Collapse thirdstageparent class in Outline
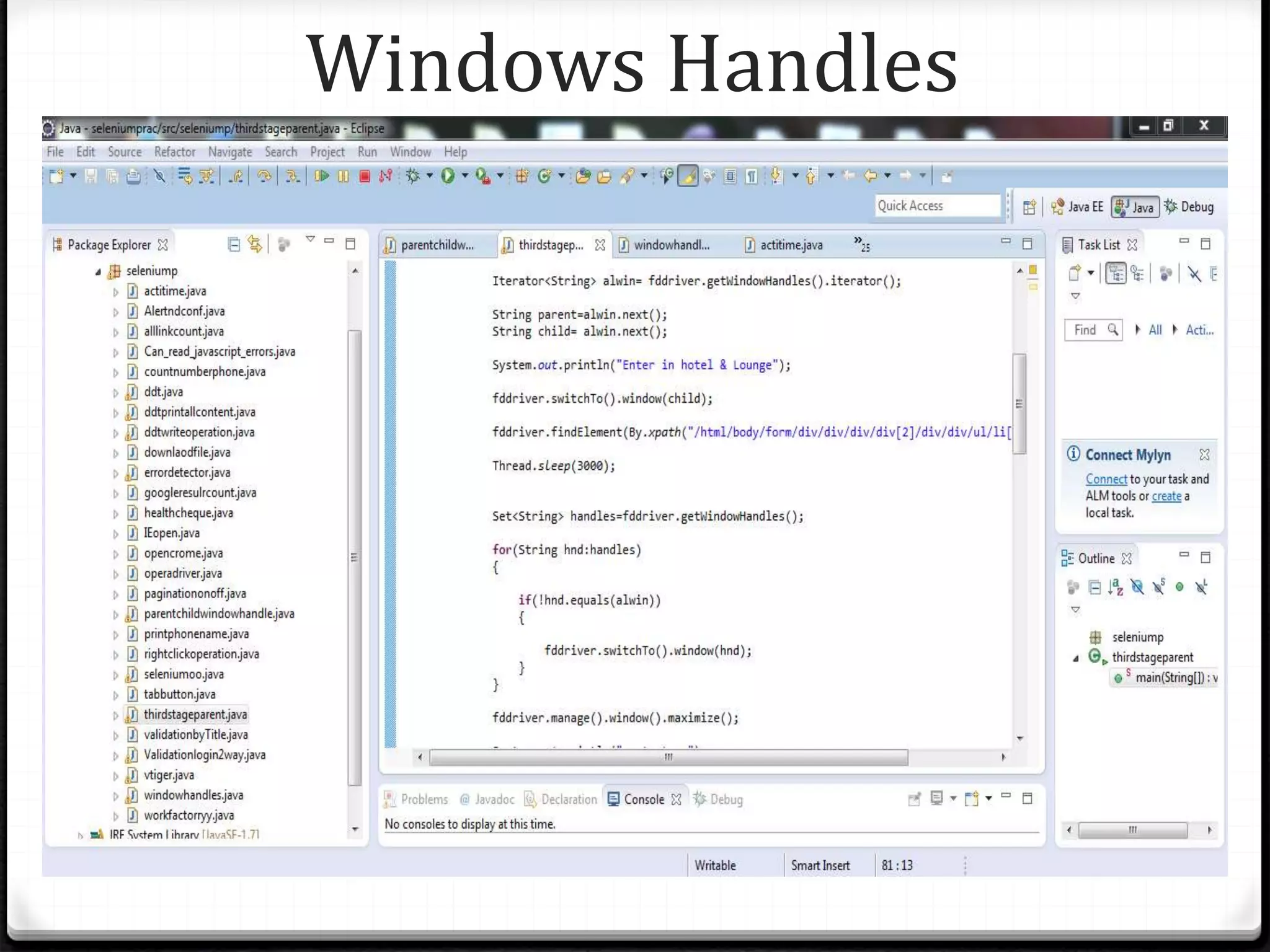Screen dimensions: 1270x952 [x=1076, y=658]
